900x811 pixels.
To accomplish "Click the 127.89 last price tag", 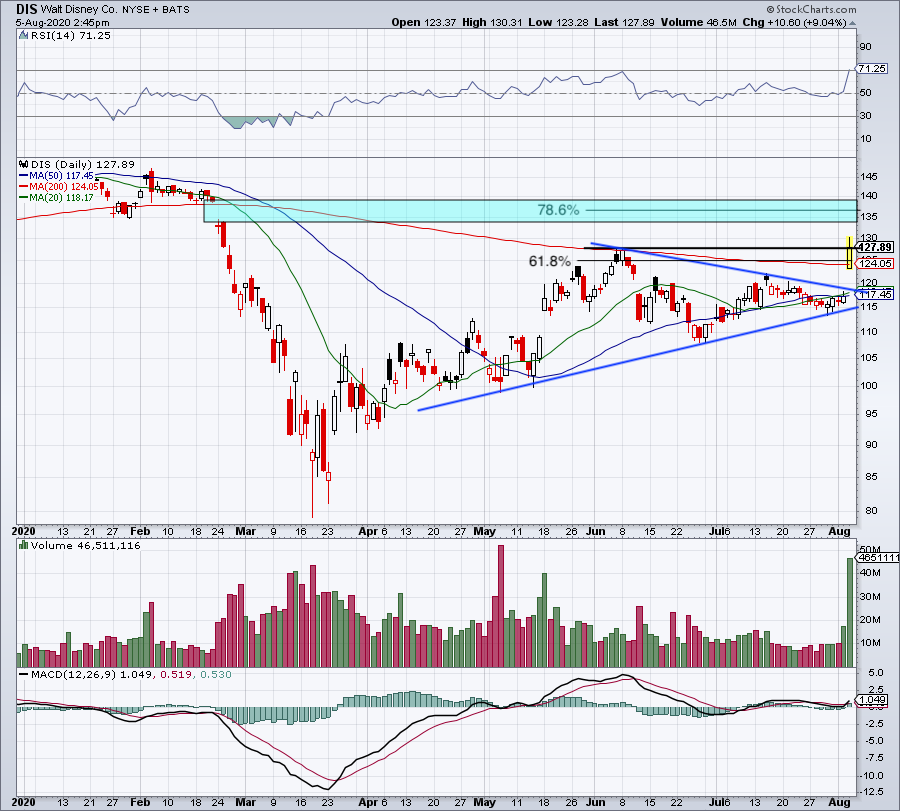I will [x=875, y=247].
